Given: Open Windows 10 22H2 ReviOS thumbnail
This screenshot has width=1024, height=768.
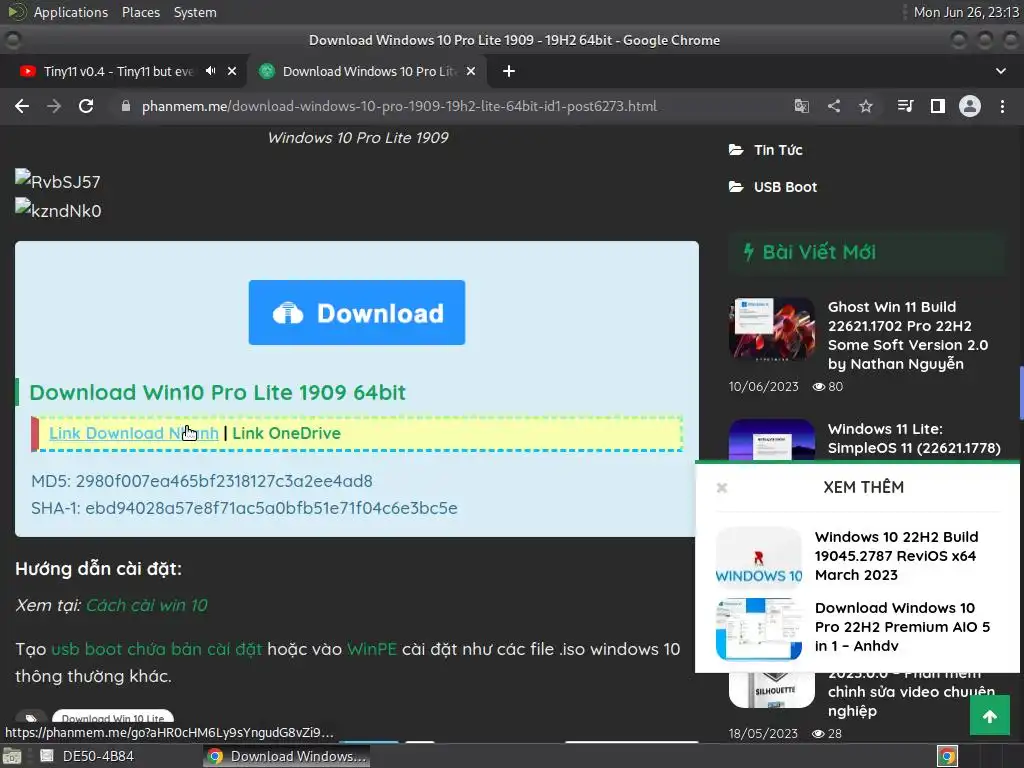Looking at the screenshot, I should 758,558.
